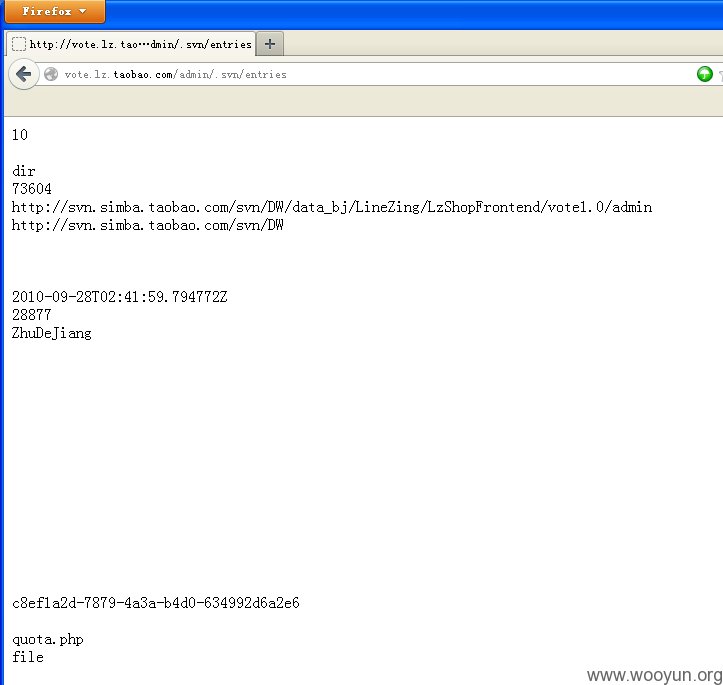Click the revision number "73604"
The width and height of the screenshot is (723, 685).
32,189
